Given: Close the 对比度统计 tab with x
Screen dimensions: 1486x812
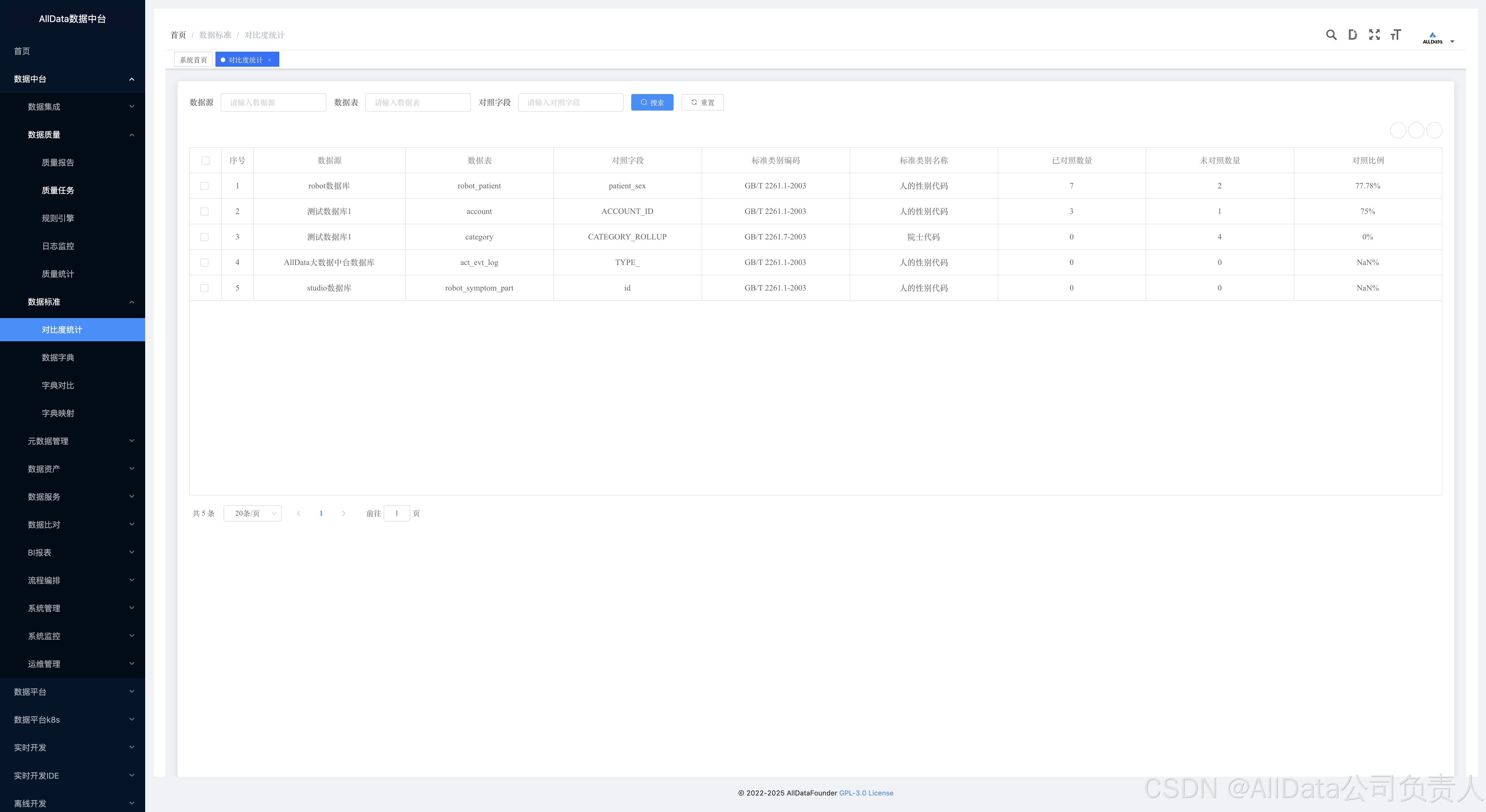Looking at the screenshot, I should point(269,60).
